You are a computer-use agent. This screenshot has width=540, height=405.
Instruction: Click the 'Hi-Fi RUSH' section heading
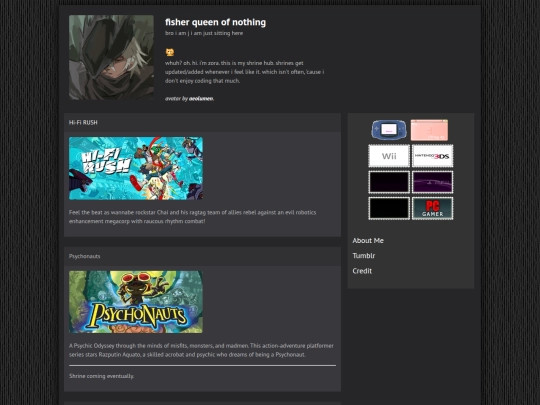pos(83,123)
